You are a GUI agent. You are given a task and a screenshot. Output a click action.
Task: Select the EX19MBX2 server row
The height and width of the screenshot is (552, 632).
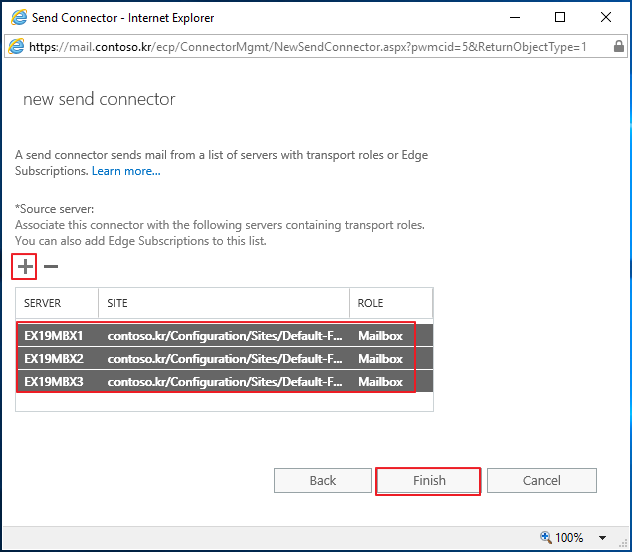coord(224,358)
